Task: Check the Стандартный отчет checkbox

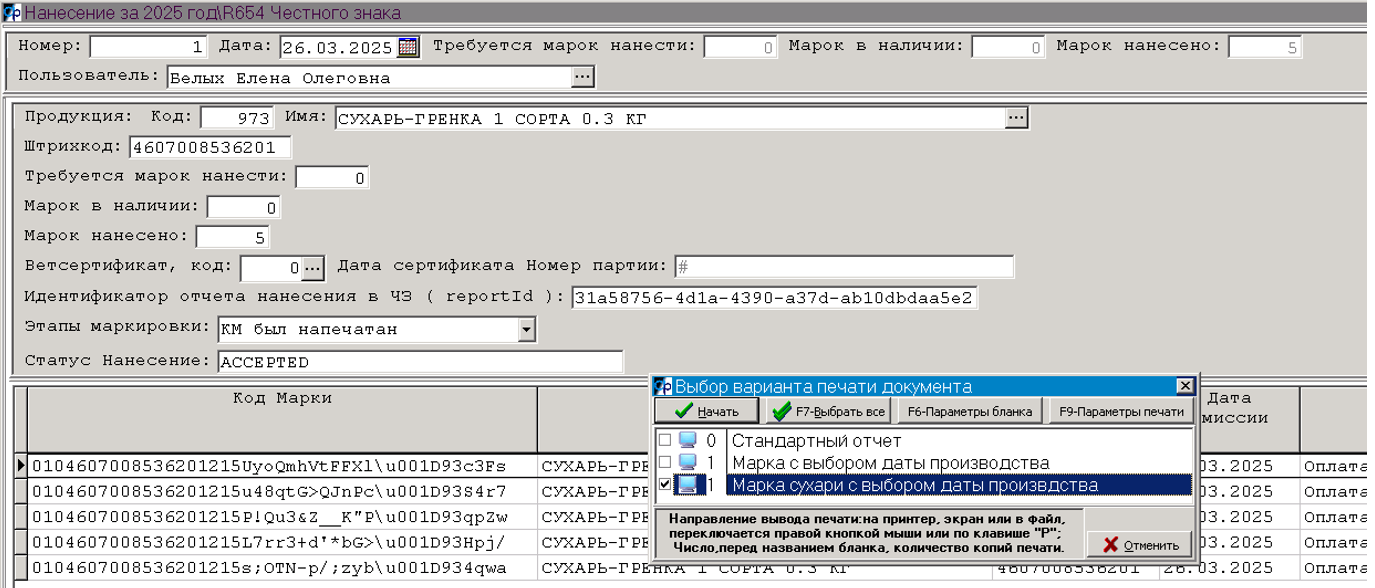Action: pyautogui.click(x=665, y=441)
